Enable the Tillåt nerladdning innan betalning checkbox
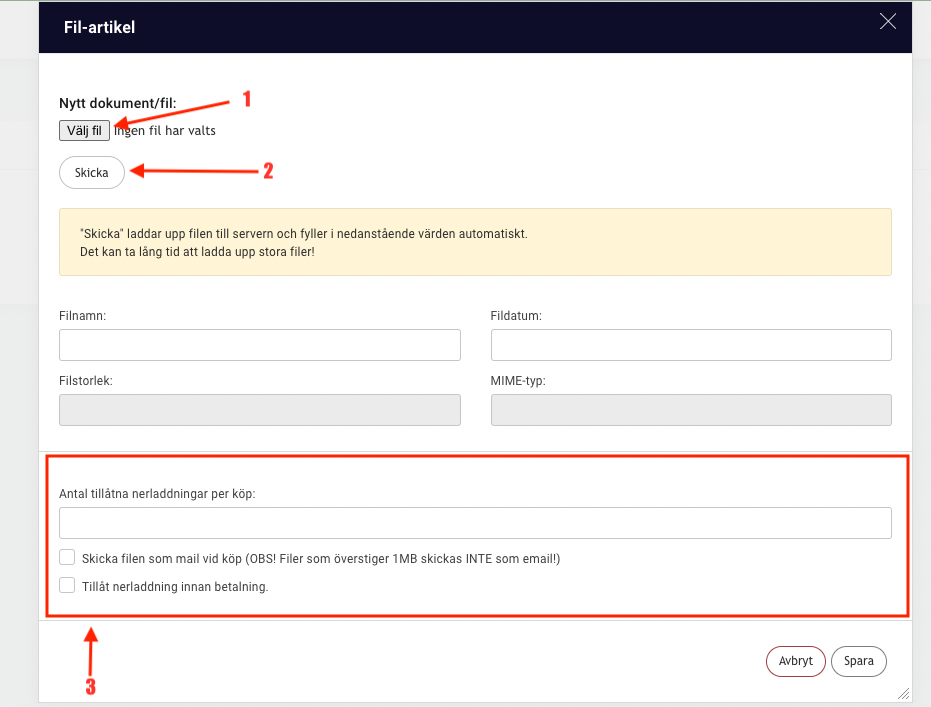The width and height of the screenshot is (931, 707). click(x=67, y=585)
